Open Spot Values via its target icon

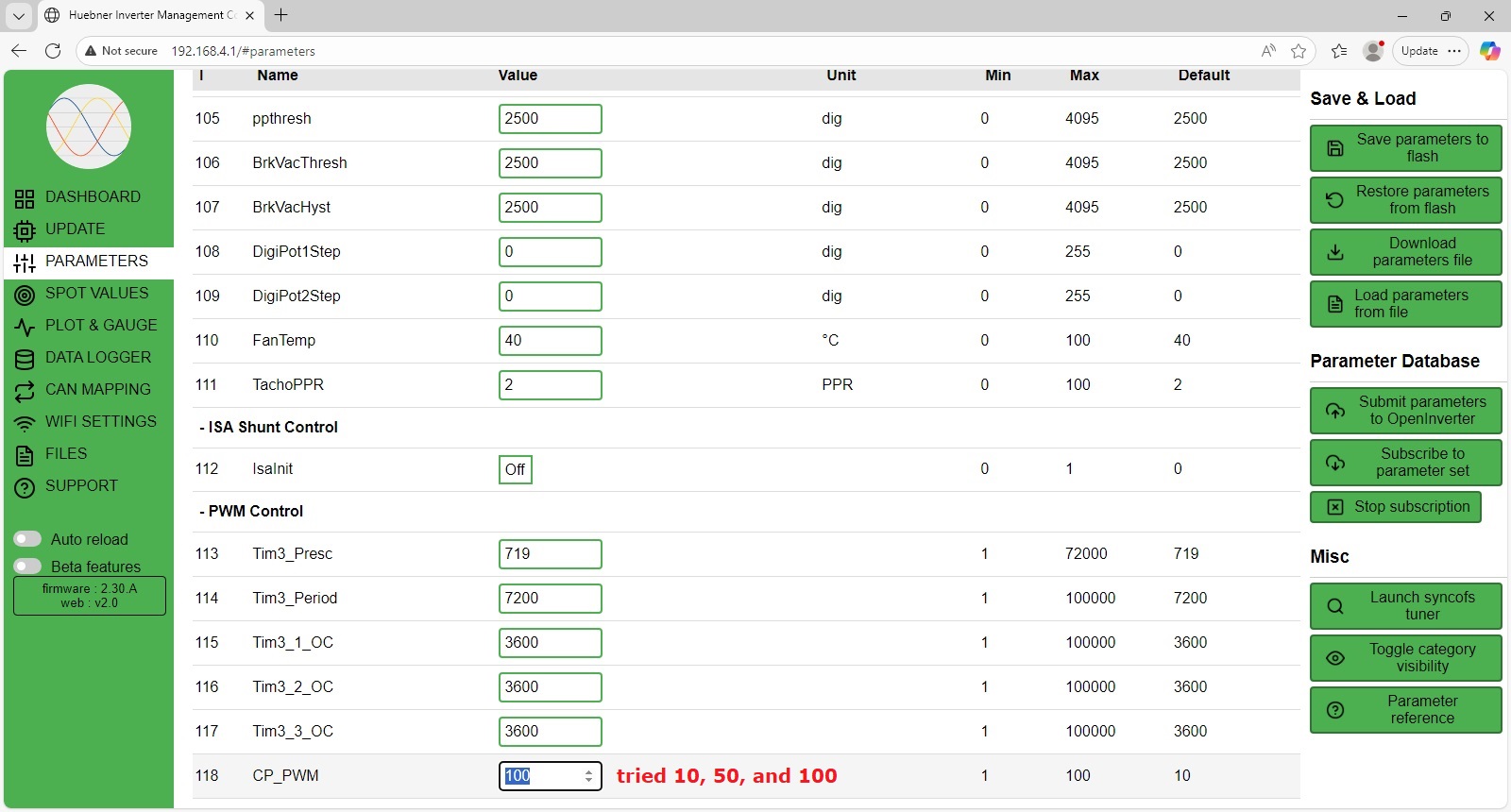[x=25, y=295]
